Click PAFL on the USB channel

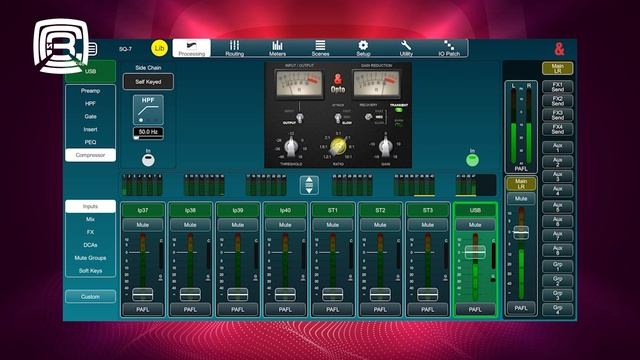475,310
